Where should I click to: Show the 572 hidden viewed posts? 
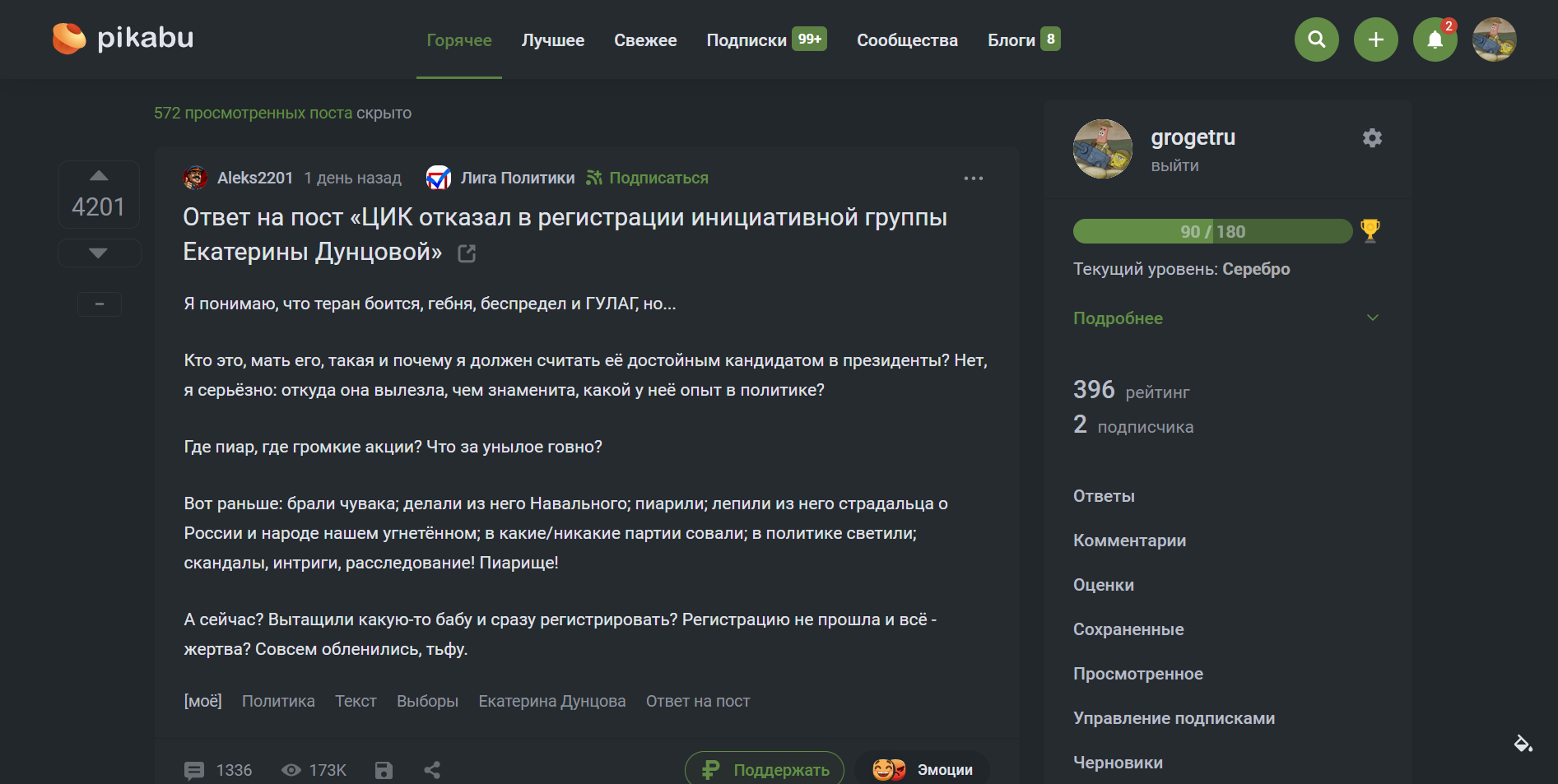click(x=253, y=113)
